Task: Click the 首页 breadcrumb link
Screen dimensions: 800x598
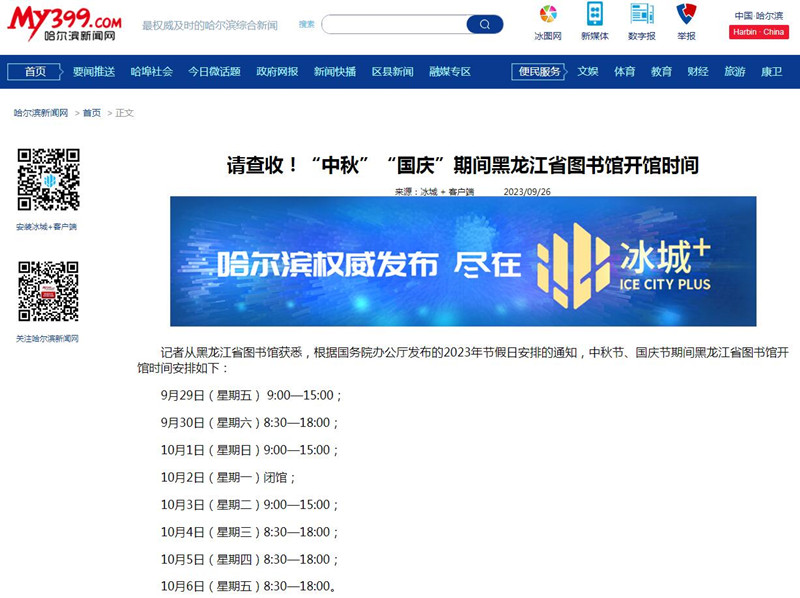Action: coord(92,113)
